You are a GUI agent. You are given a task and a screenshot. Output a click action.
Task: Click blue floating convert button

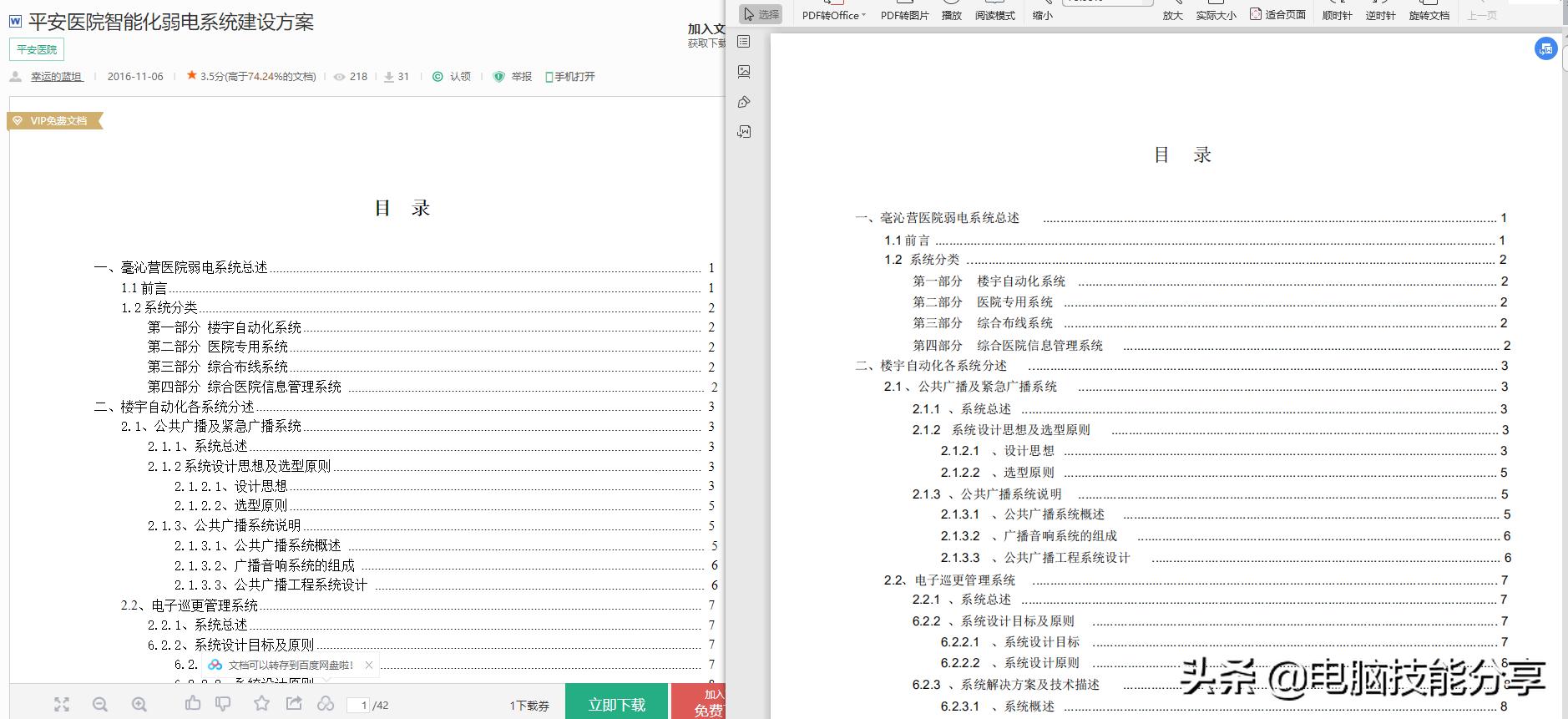1546,48
